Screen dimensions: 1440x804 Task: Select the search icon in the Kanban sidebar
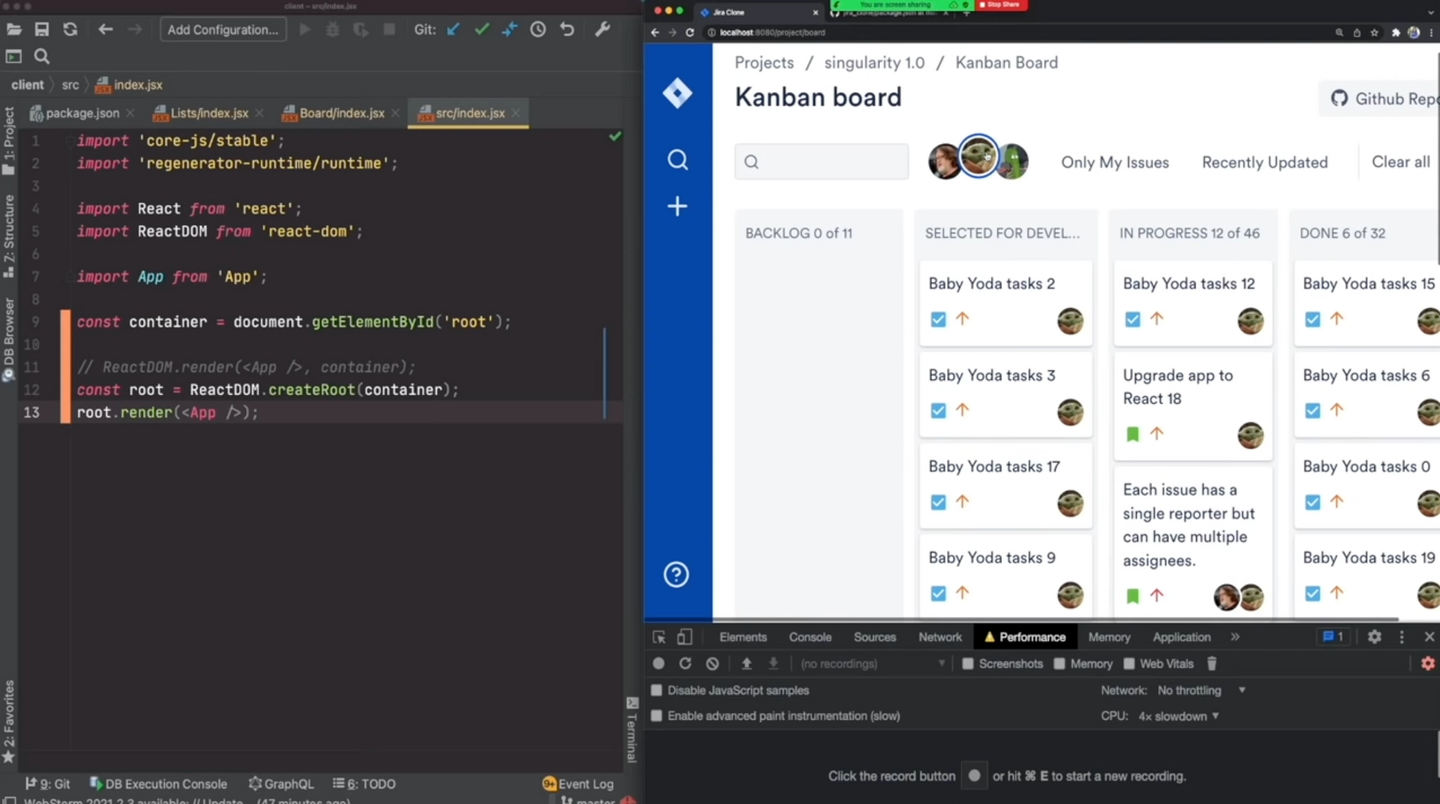click(677, 159)
